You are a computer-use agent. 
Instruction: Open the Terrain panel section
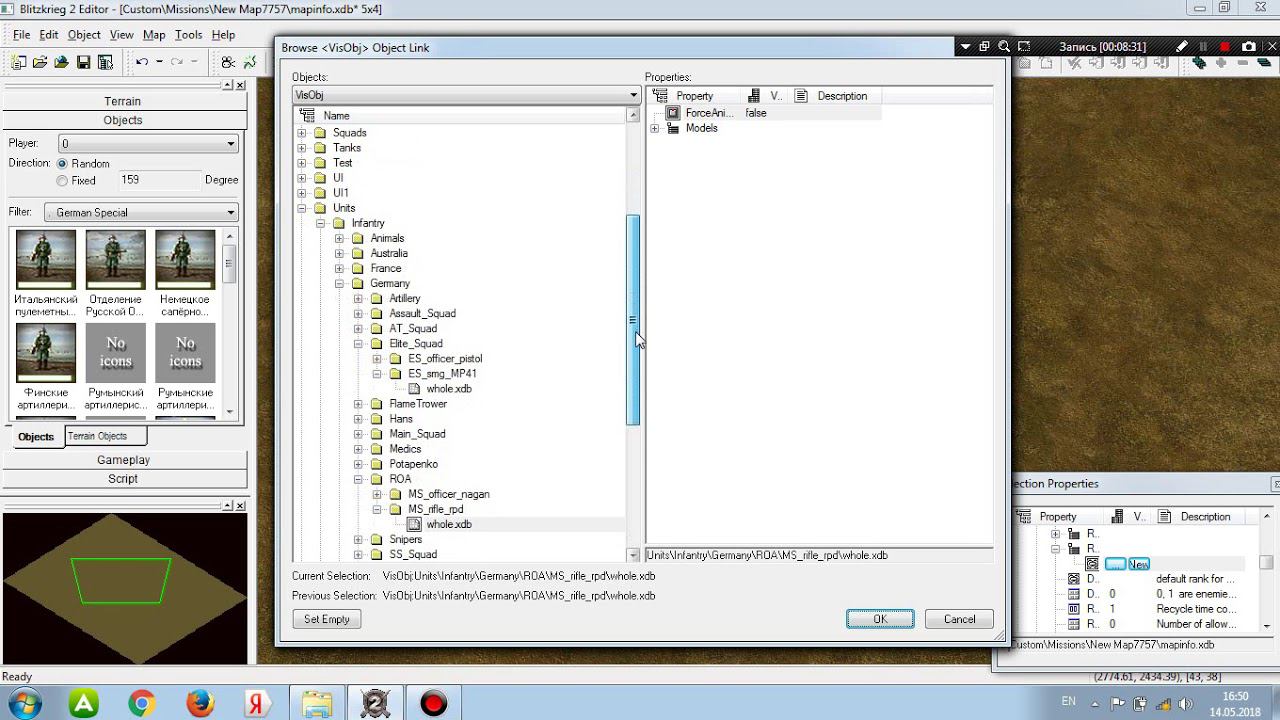(123, 101)
